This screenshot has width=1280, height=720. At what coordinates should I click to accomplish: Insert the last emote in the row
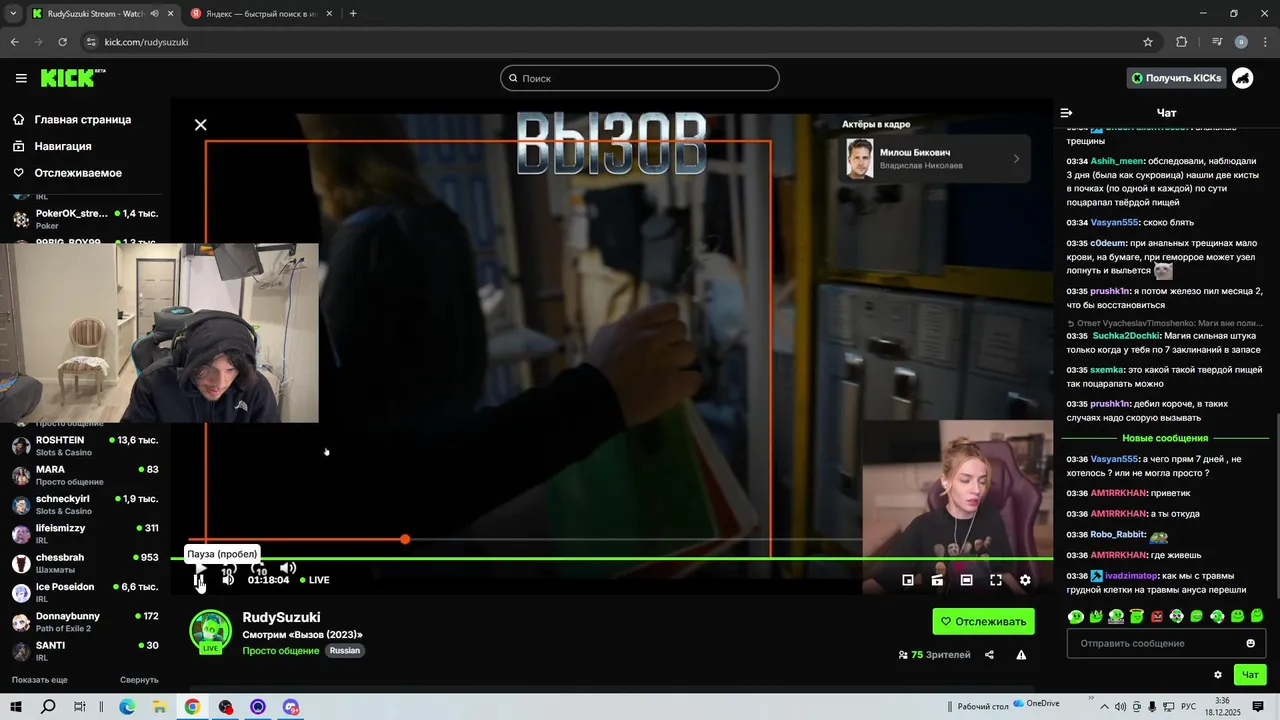click(x=1257, y=616)
